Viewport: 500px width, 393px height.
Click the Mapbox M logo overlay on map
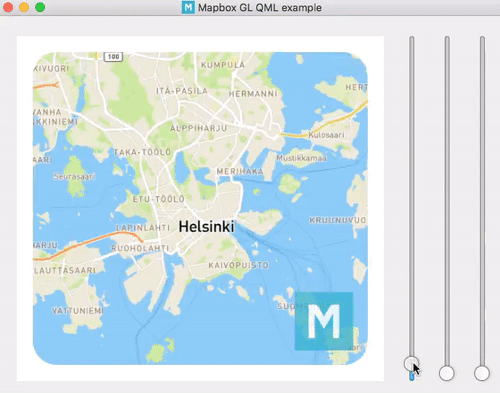pos(324,321)
